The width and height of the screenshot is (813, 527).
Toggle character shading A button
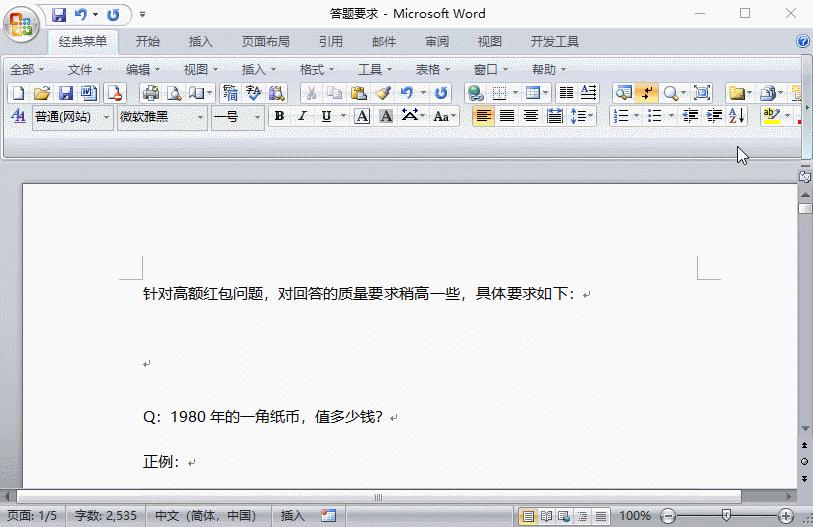point(386,116)
